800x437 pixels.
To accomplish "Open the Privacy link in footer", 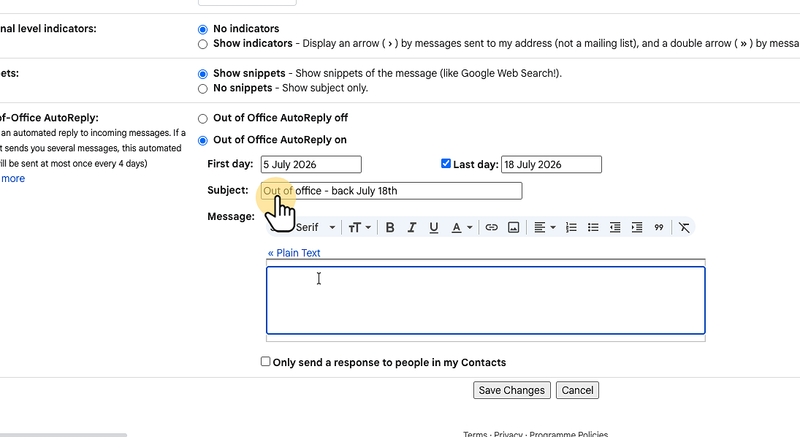I will 508,434.
